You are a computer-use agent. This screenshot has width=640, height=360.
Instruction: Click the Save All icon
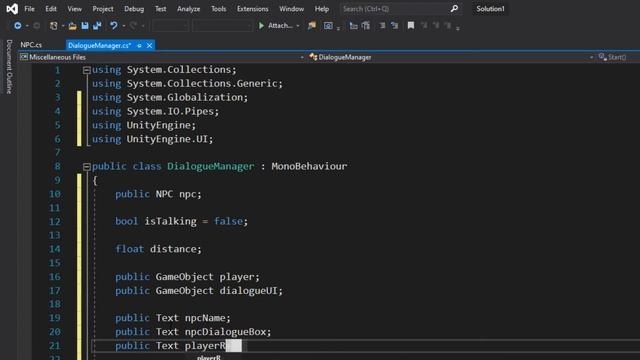(x=97, y=26)
